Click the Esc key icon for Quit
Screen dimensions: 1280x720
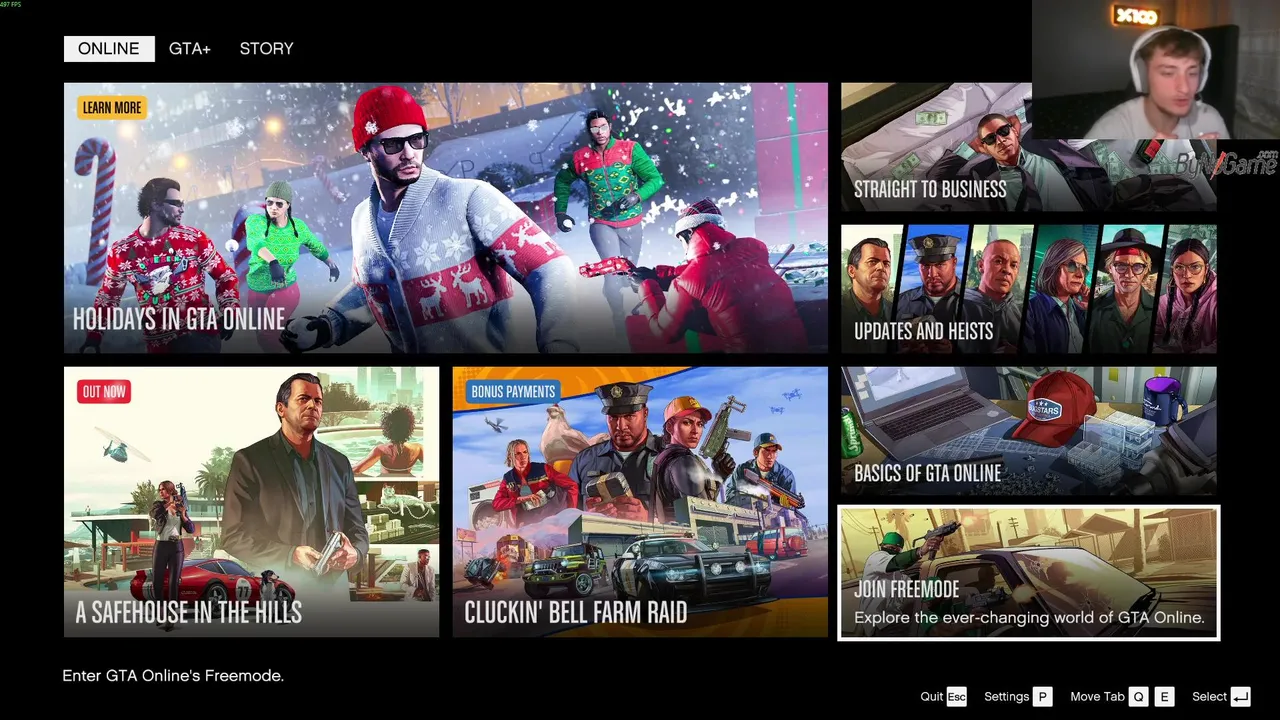(x=957, y=697)
